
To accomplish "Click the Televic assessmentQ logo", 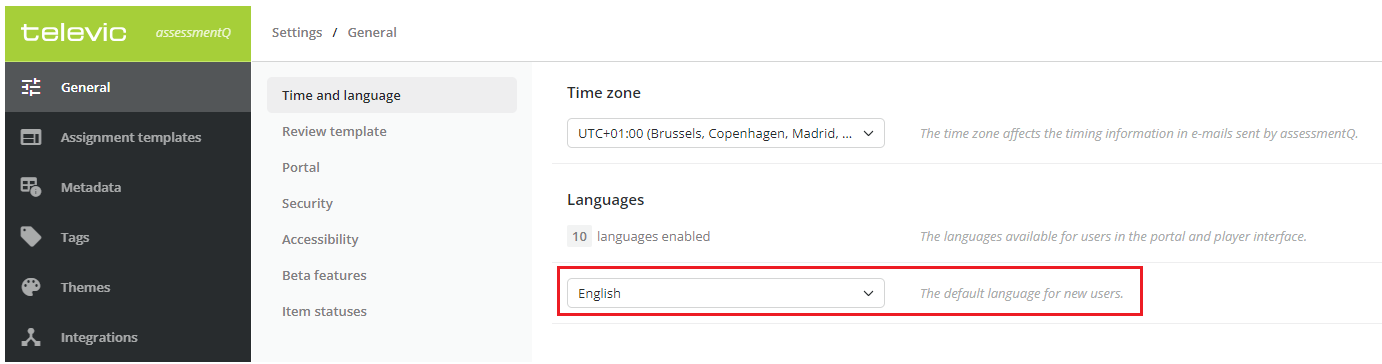I will (x=126, y=32).
